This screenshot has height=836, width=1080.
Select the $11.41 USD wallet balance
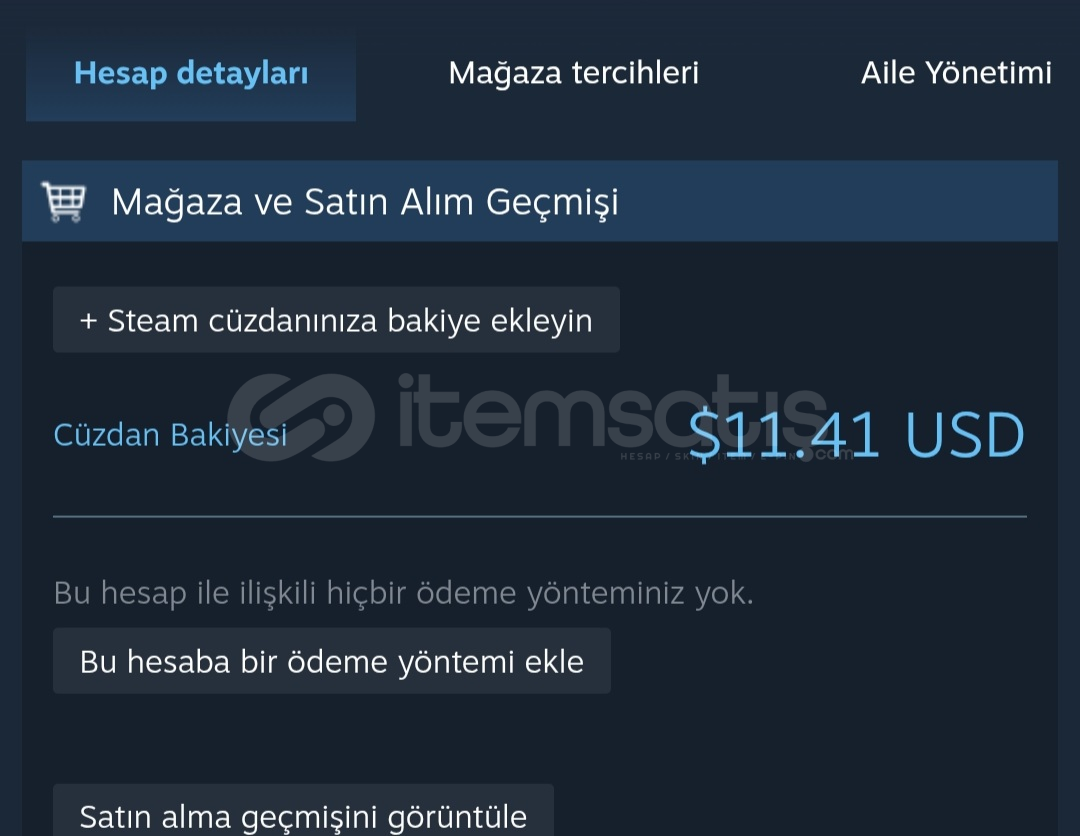[x=856, y=435]
